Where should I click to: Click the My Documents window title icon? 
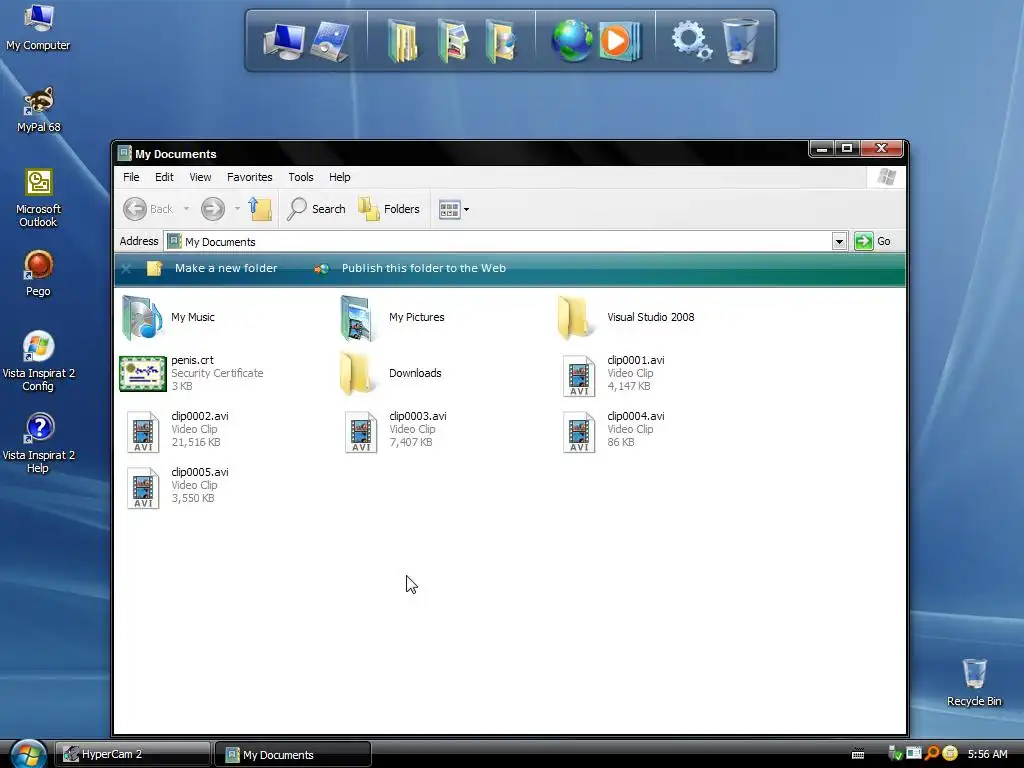[124, 153]
